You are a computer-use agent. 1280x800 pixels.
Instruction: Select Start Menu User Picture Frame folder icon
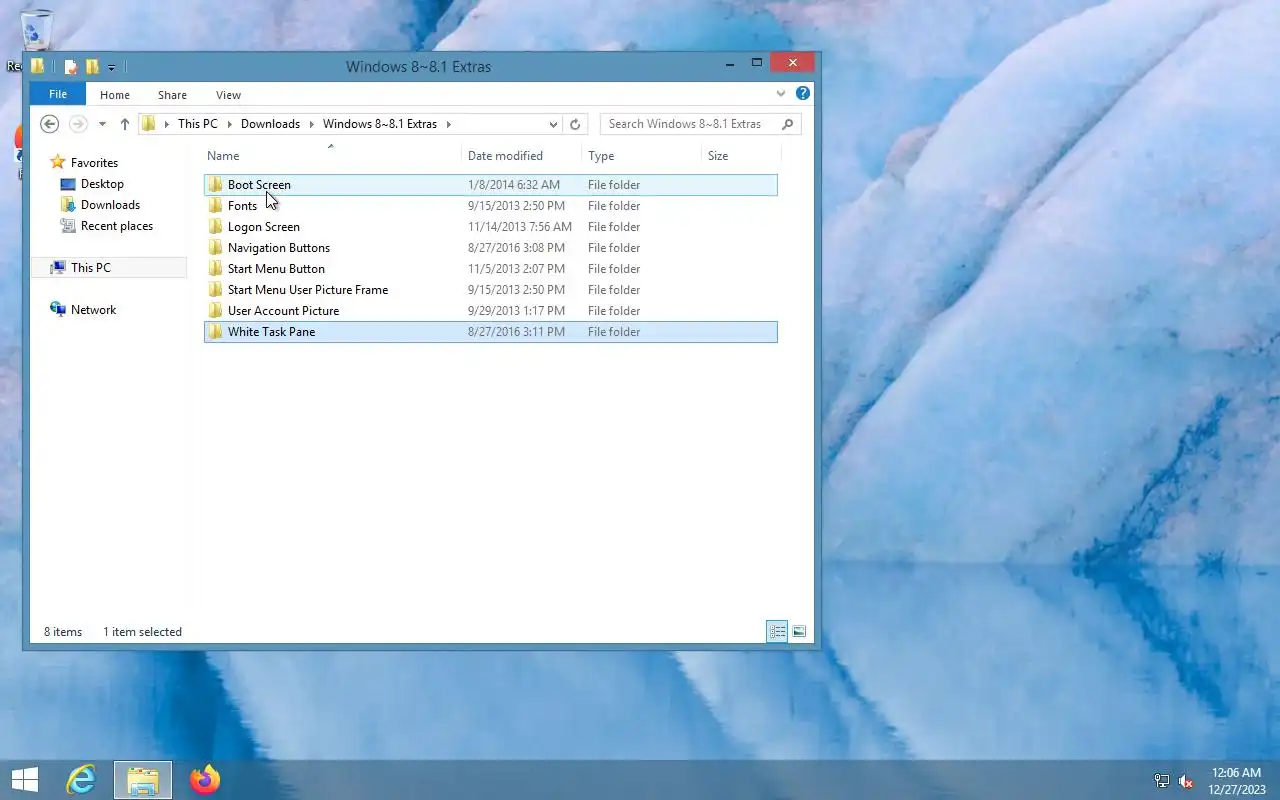point(215,289)
